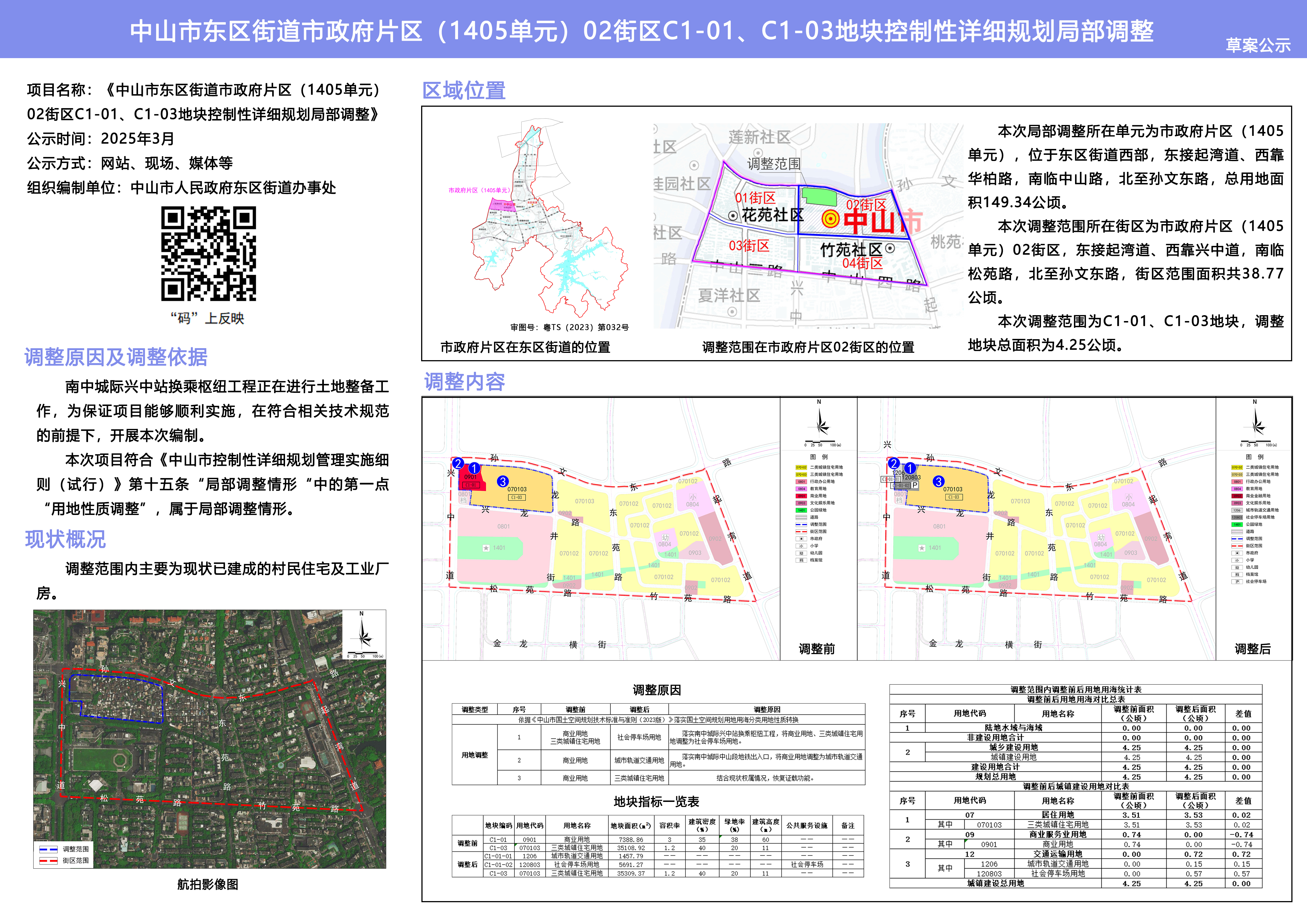The image size is (1307, 924).
Task: Click the 调整原因 column header in the table
Action: (767, 709)
